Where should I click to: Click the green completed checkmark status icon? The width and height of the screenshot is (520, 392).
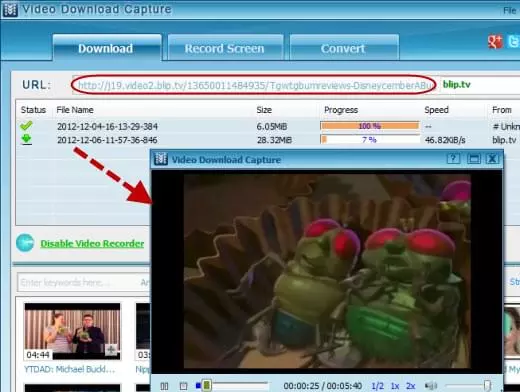(x=26, y=126)
